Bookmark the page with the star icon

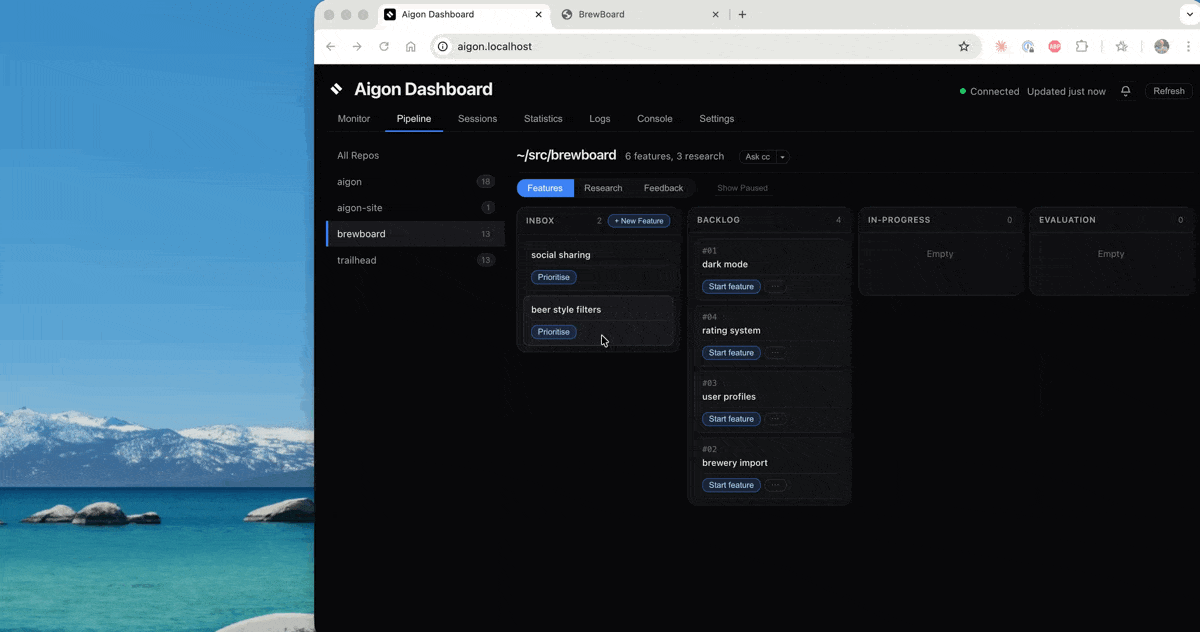point(964,46)
